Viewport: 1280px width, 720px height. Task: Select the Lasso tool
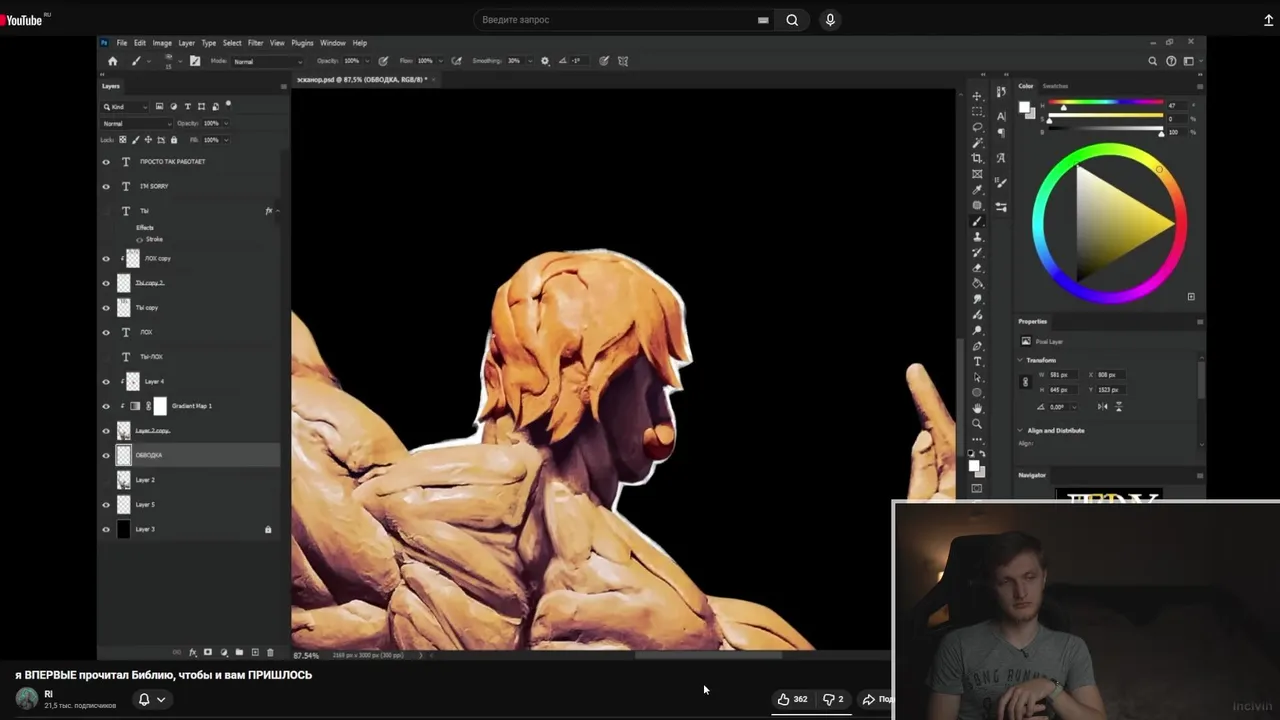[x=977, y=127]
